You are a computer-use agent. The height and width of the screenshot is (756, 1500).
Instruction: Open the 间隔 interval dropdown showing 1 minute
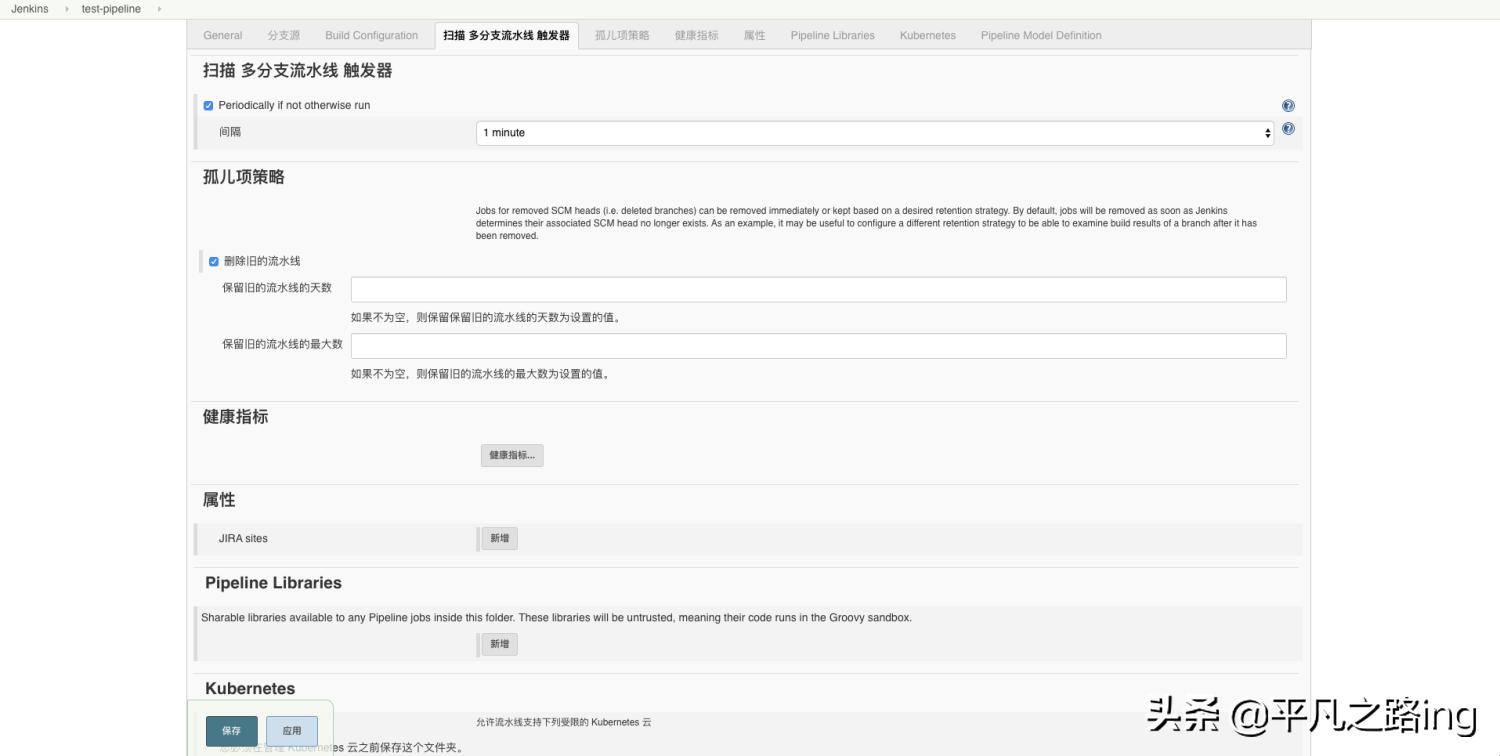(875, 132)
